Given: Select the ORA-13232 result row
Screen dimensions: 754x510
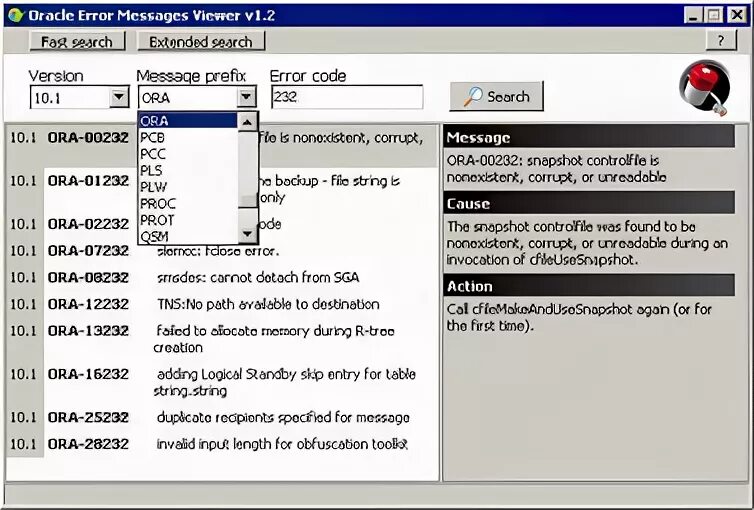Looking at the screenshot, I should [222, 339].
